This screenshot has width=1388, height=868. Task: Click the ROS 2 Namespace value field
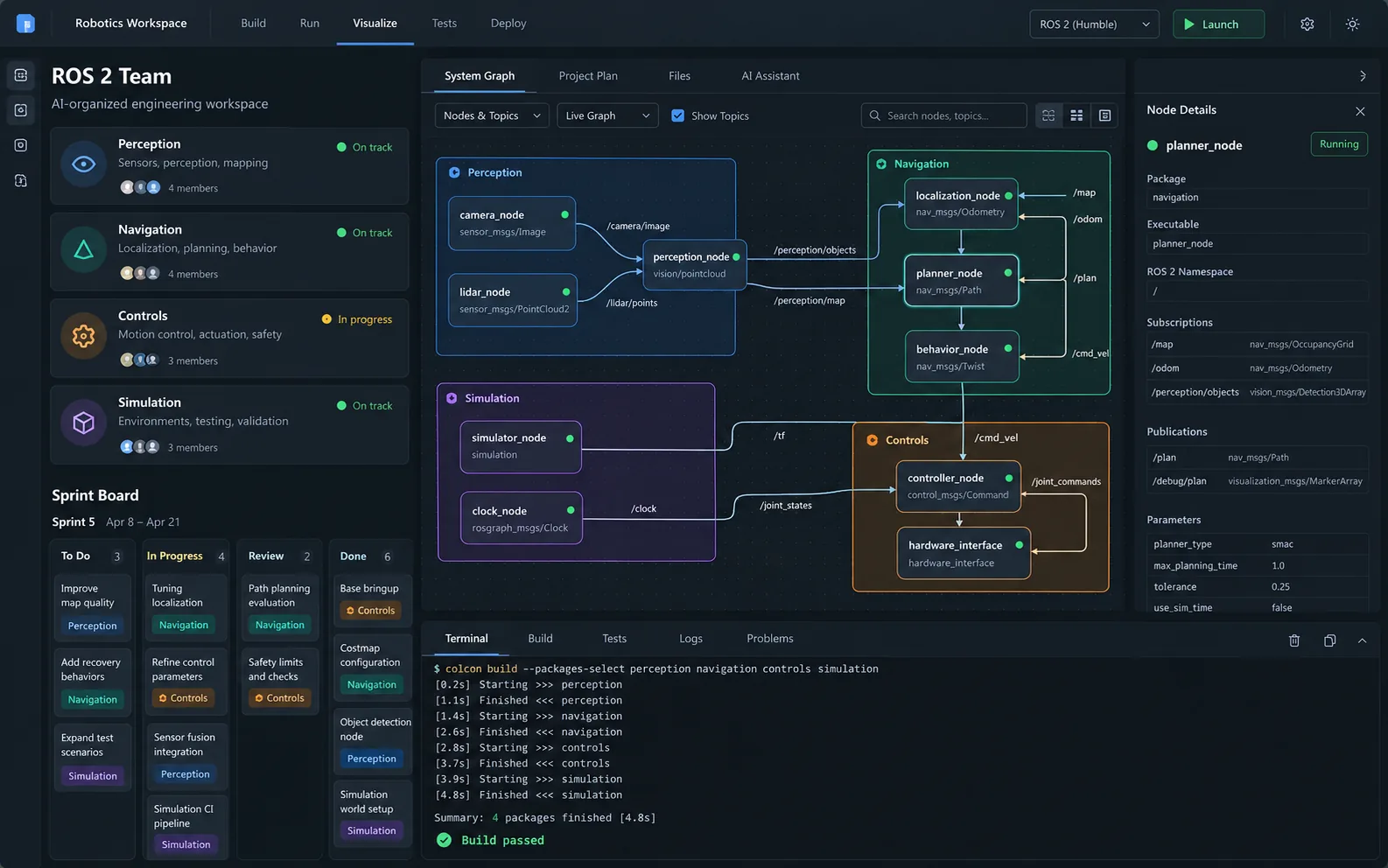[1258, 291]
